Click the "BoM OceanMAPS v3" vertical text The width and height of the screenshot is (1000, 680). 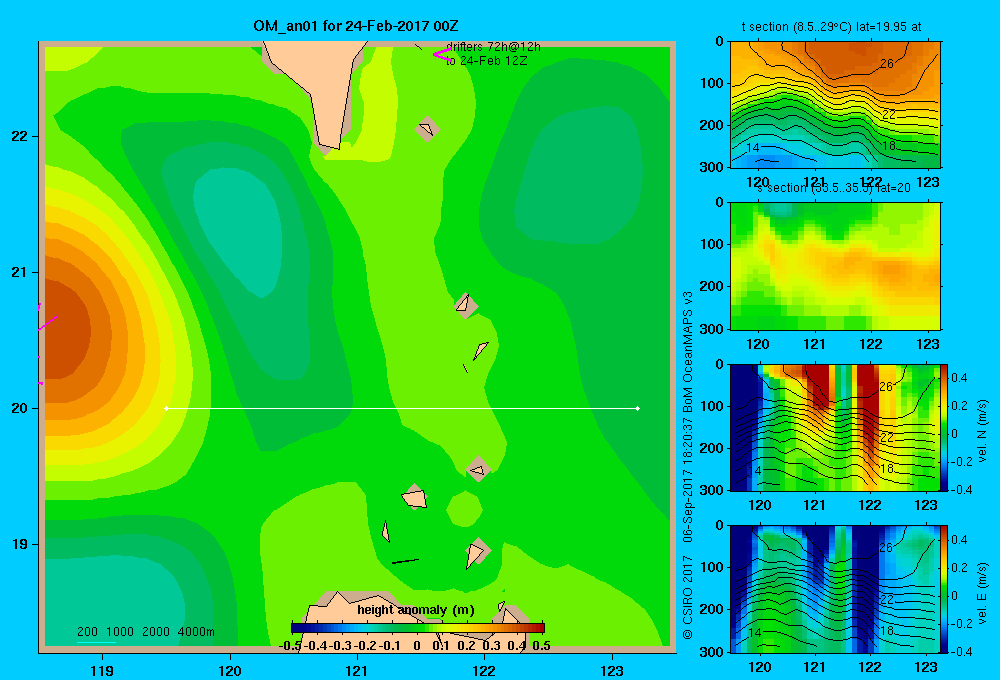(688, 352)
